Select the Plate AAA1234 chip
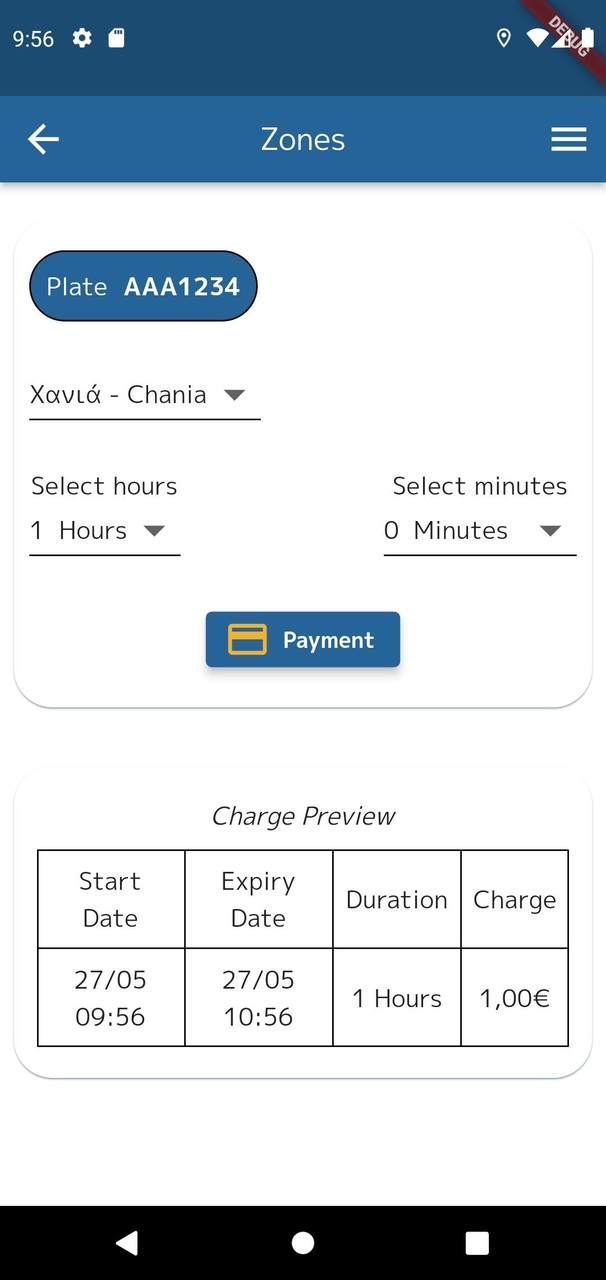606x1280 pixels. [x=143, y=286]
